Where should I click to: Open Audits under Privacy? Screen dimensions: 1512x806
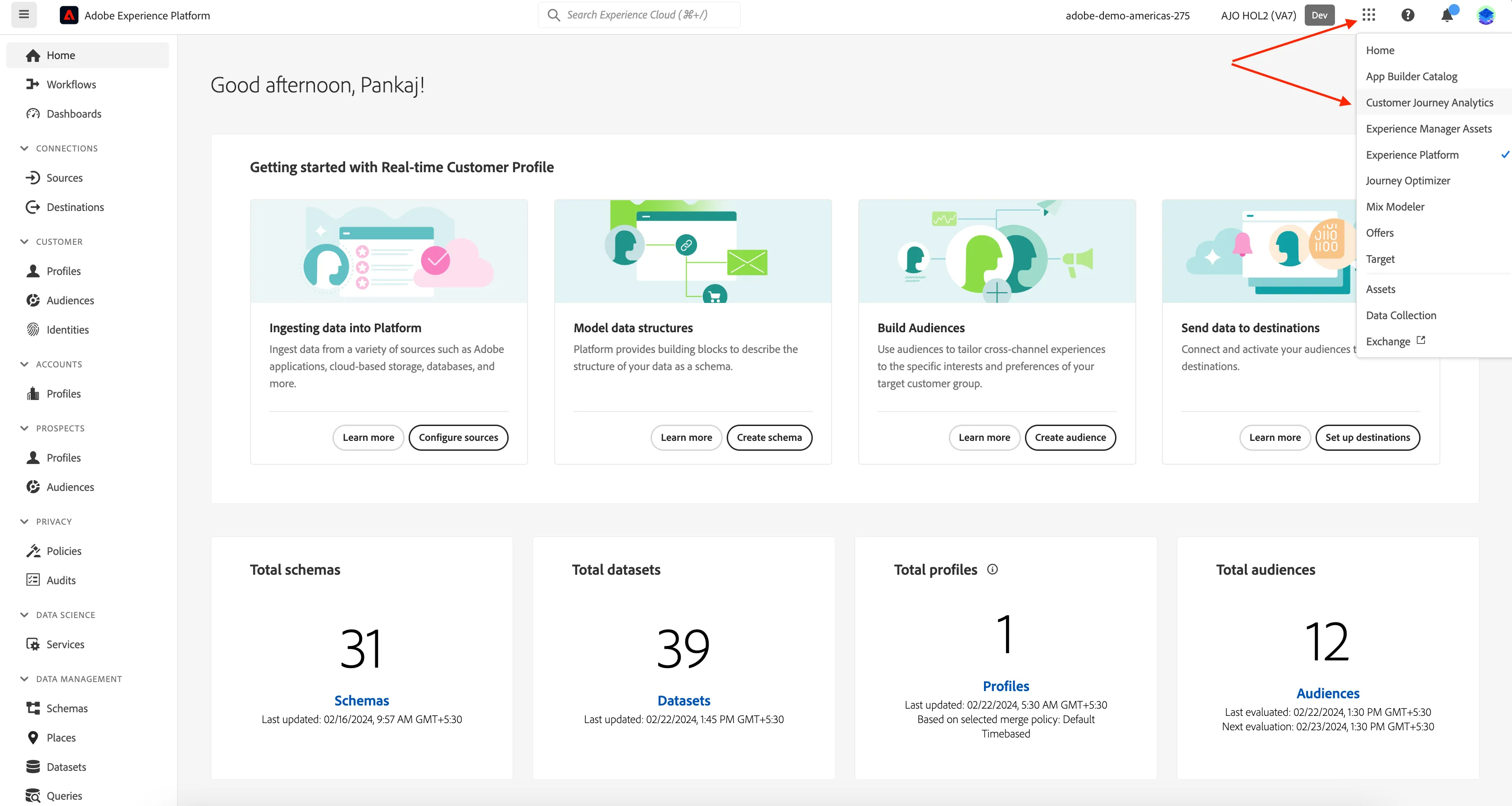pyautogui.click(x=61, y=581)
